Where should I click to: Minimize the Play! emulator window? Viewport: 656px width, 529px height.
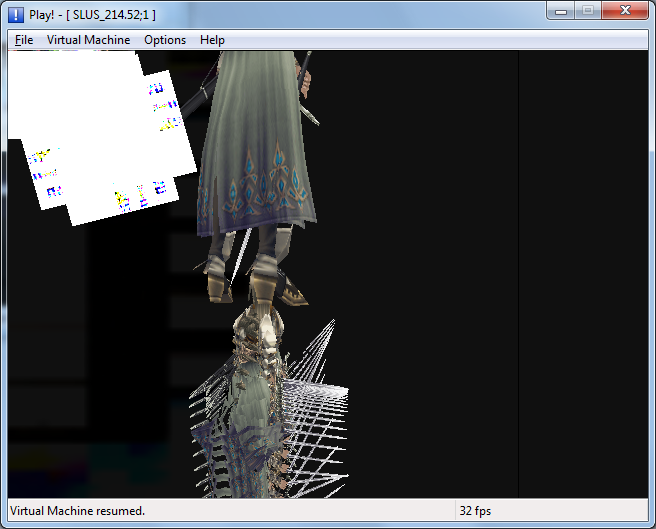[561, 10]
